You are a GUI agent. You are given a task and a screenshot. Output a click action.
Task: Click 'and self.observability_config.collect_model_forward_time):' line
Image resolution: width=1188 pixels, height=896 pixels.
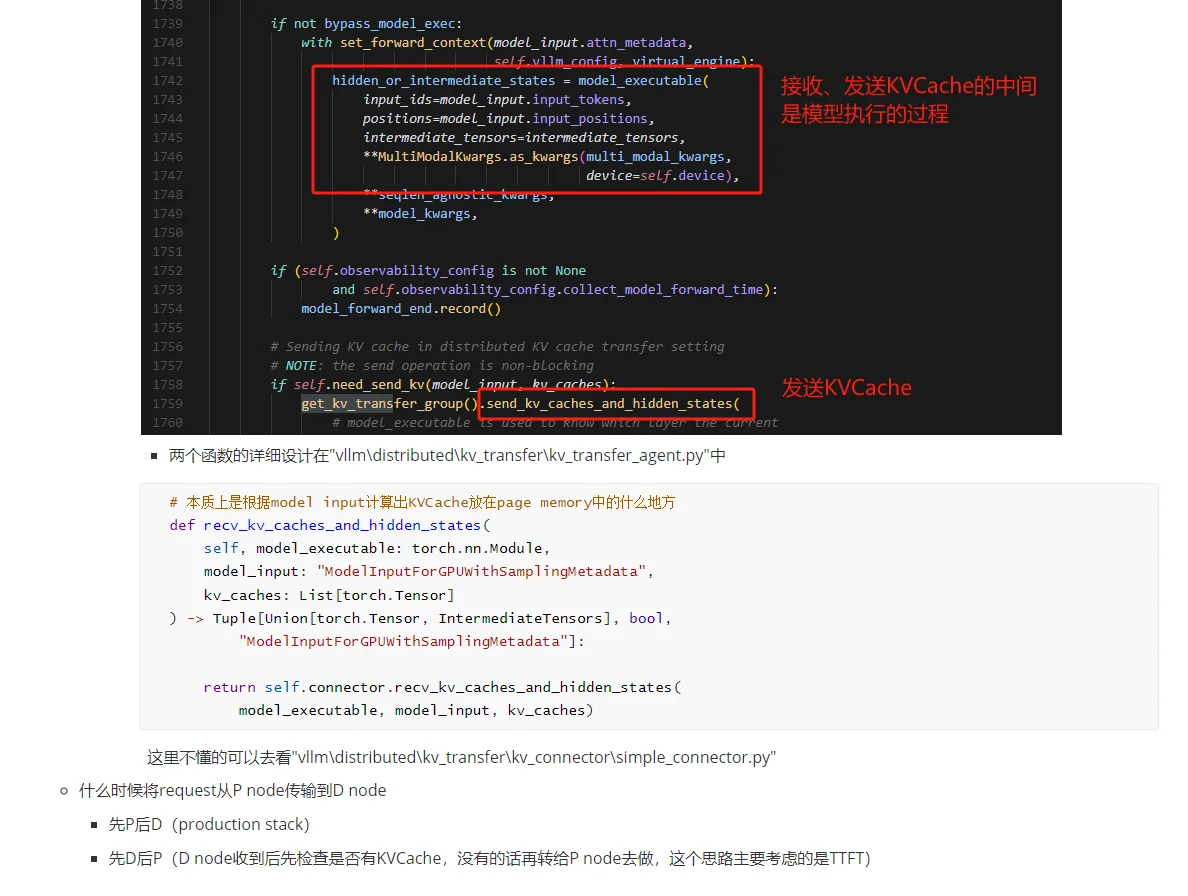coord(555,289)
